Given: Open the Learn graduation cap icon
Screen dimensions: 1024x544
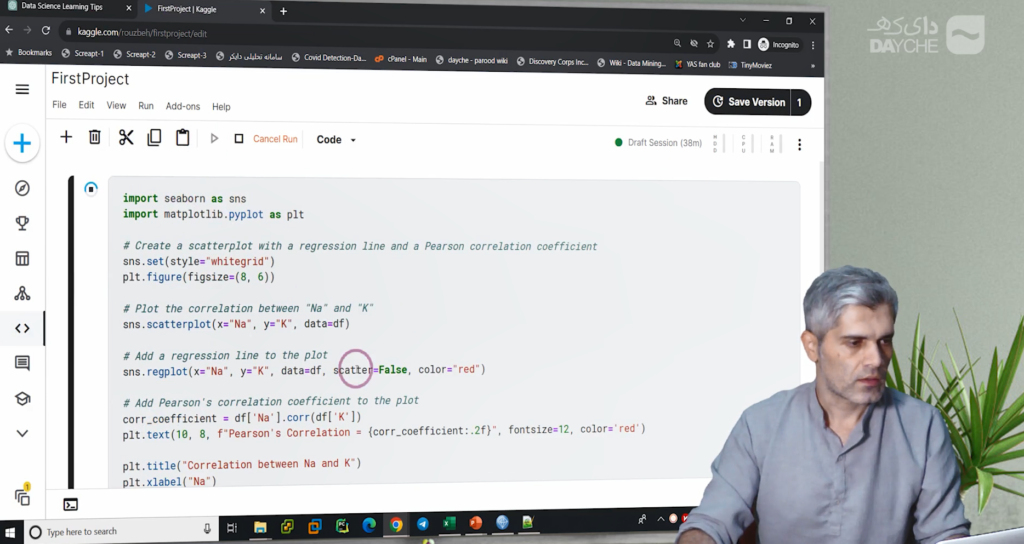Looking at the screenshot, I should coord(22,398).
